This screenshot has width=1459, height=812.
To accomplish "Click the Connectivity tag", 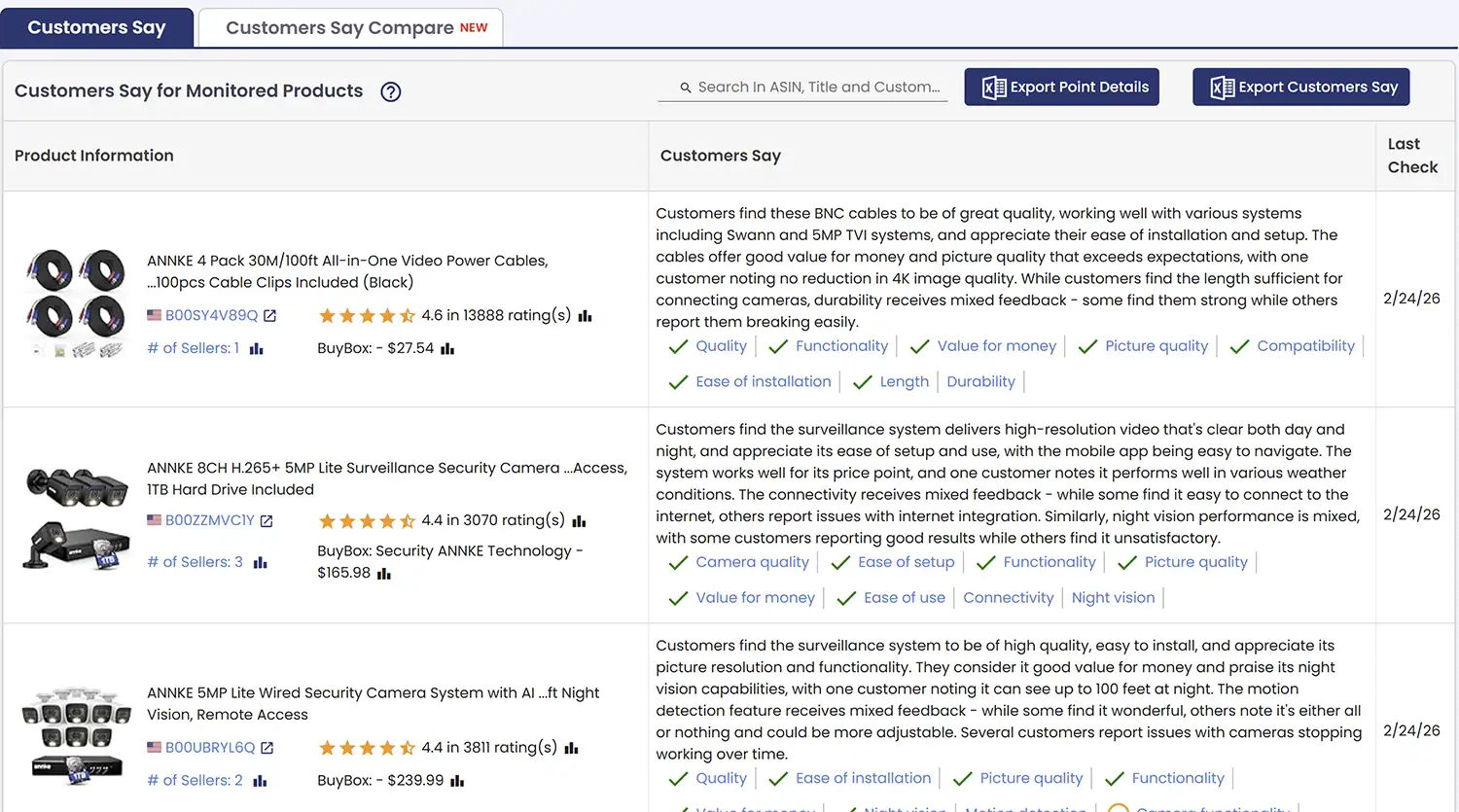I will coord(1008,598).
